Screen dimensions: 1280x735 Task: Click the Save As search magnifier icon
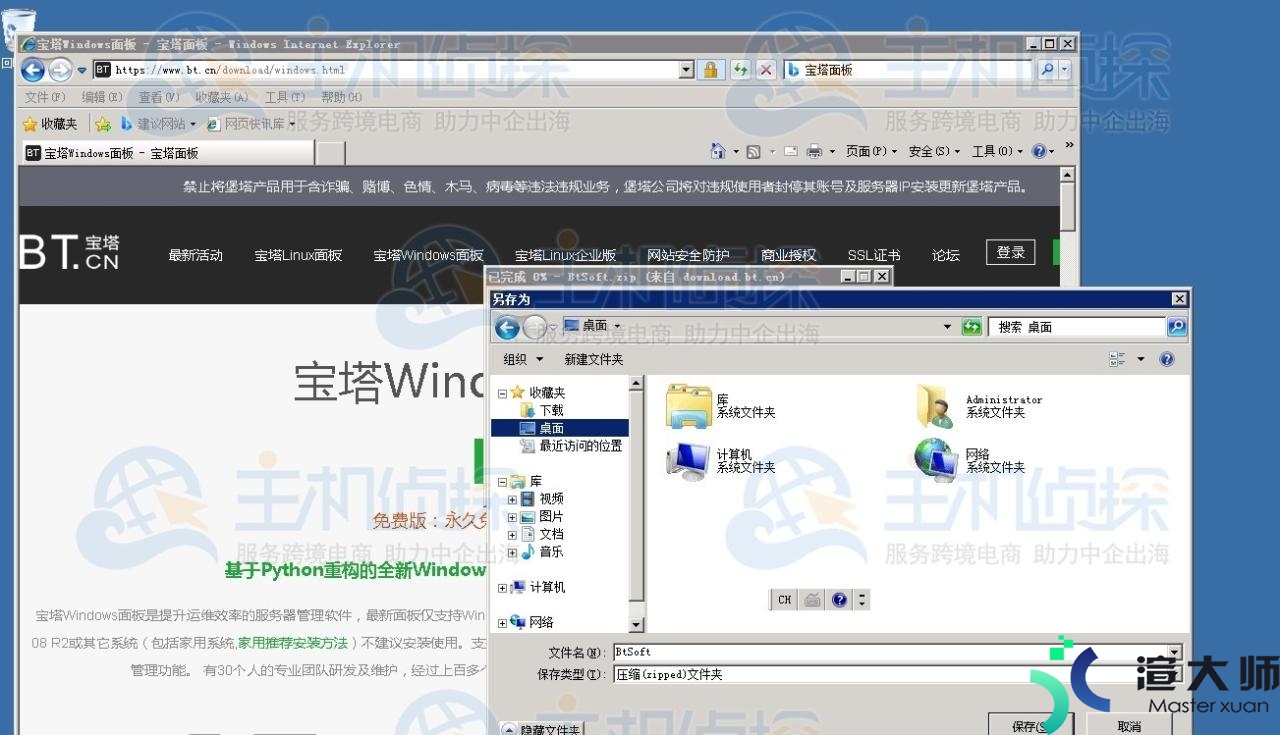1176,327
